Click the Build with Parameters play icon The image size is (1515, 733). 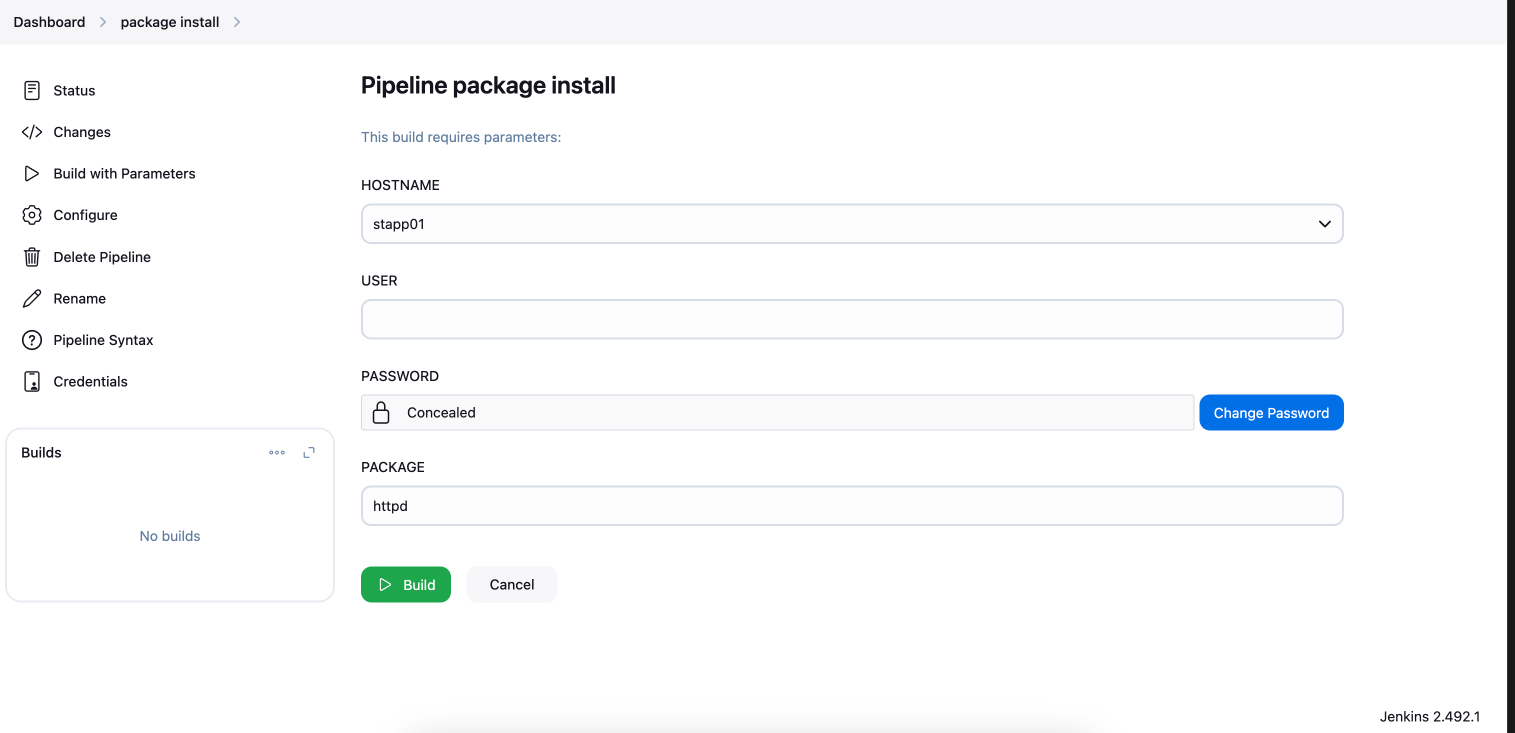click(32, 173)
